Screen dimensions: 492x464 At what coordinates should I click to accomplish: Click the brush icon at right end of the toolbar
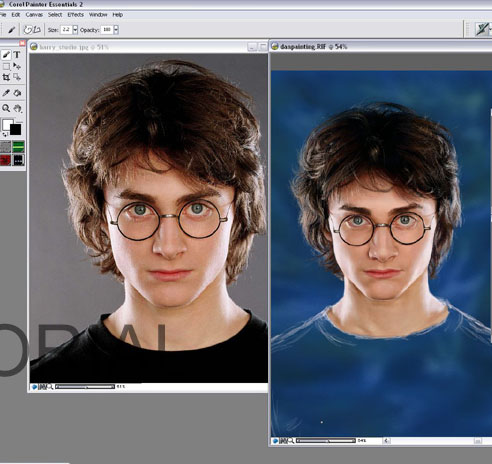pos(482,29)
